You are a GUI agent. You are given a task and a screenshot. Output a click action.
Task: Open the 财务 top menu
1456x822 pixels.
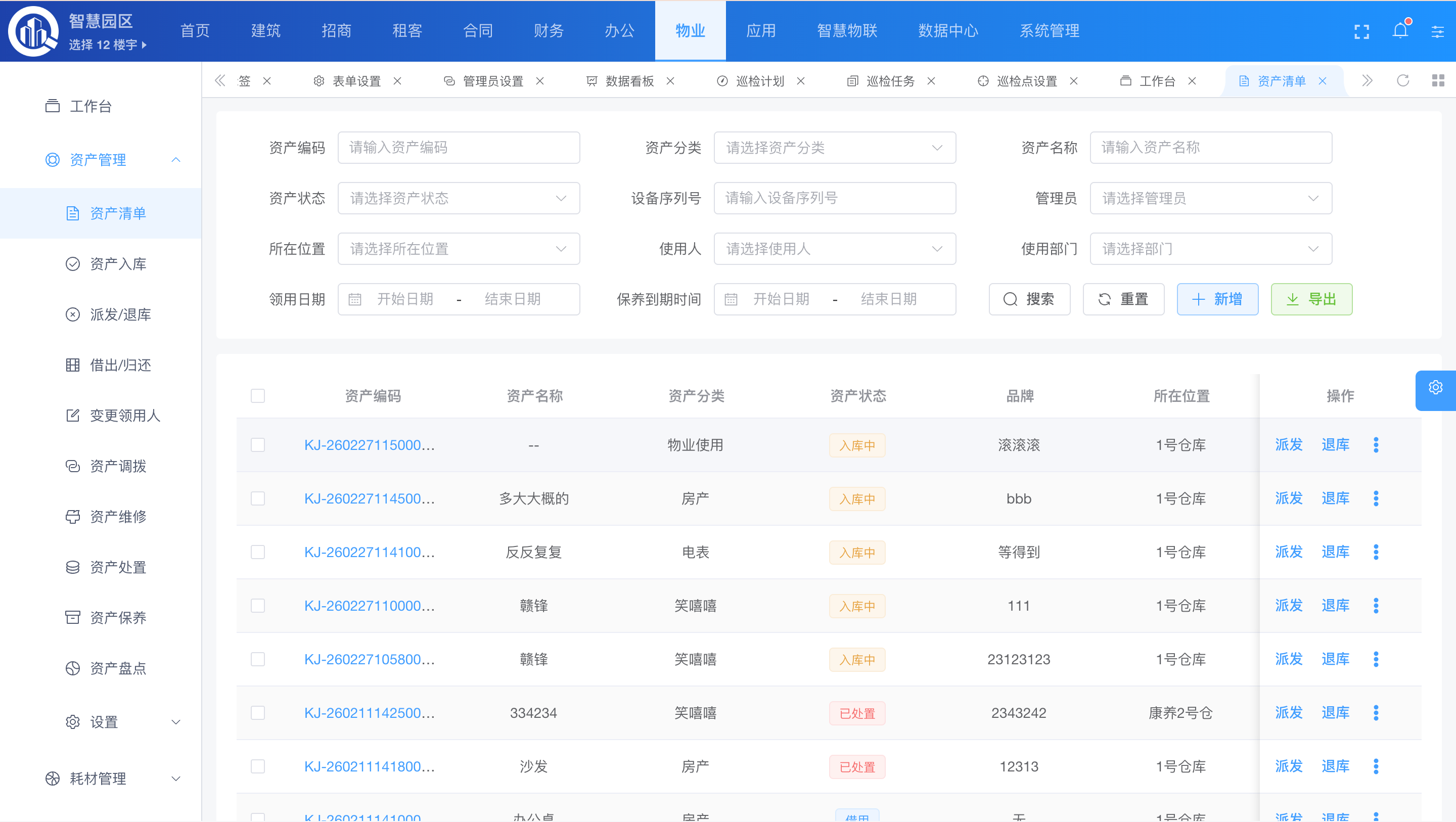pyautogui.click(x=548, y=30)
